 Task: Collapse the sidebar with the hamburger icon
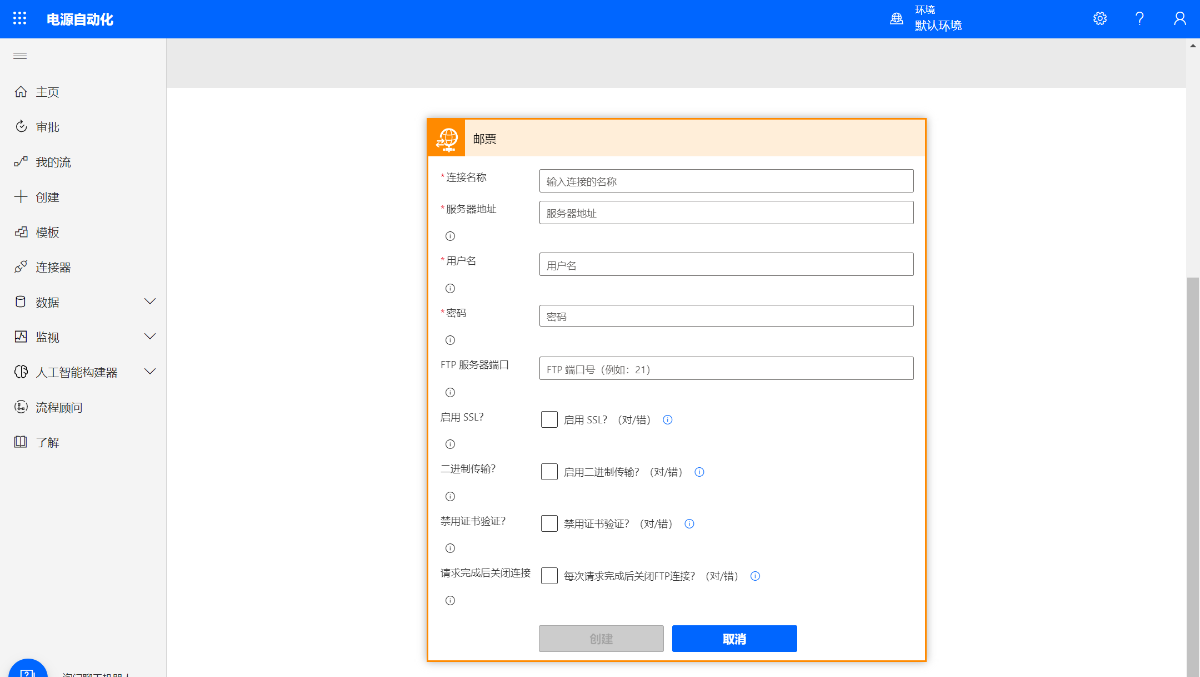coord(20,56)
